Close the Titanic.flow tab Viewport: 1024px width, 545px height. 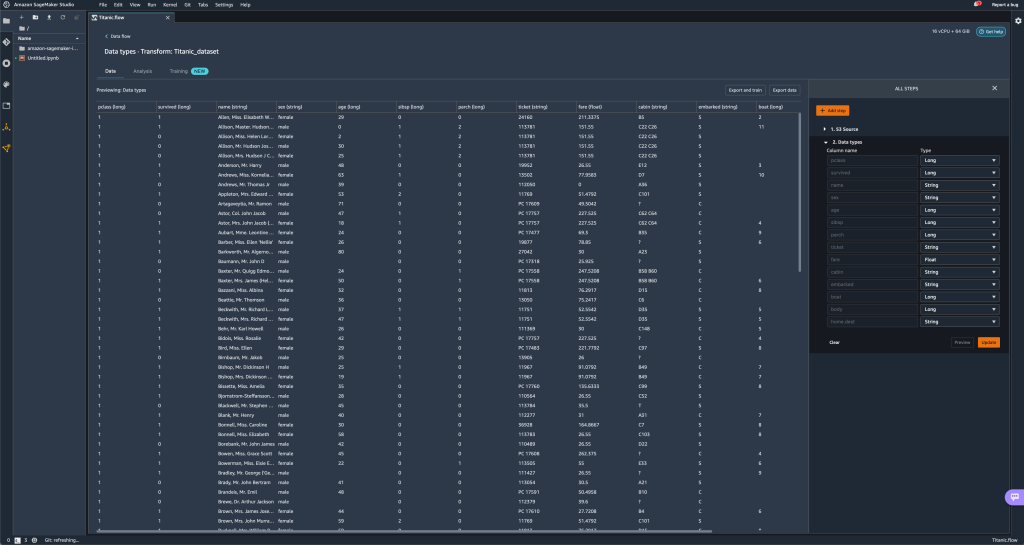pos(168,18)
